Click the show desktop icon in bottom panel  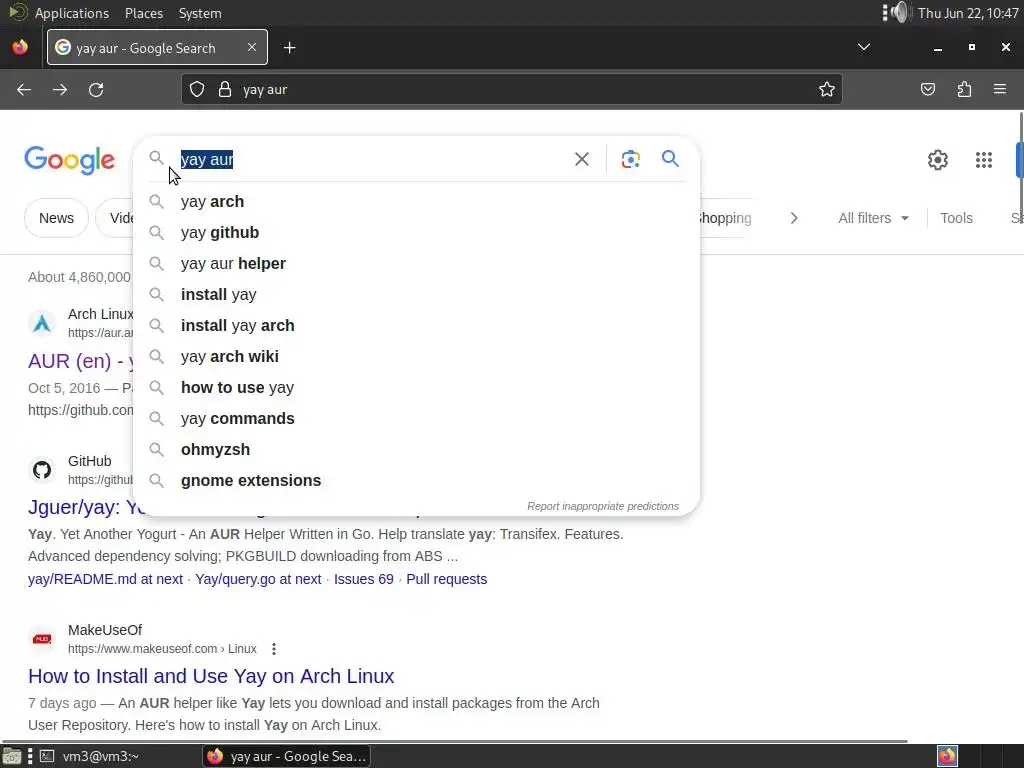click(x=12, y=756)
